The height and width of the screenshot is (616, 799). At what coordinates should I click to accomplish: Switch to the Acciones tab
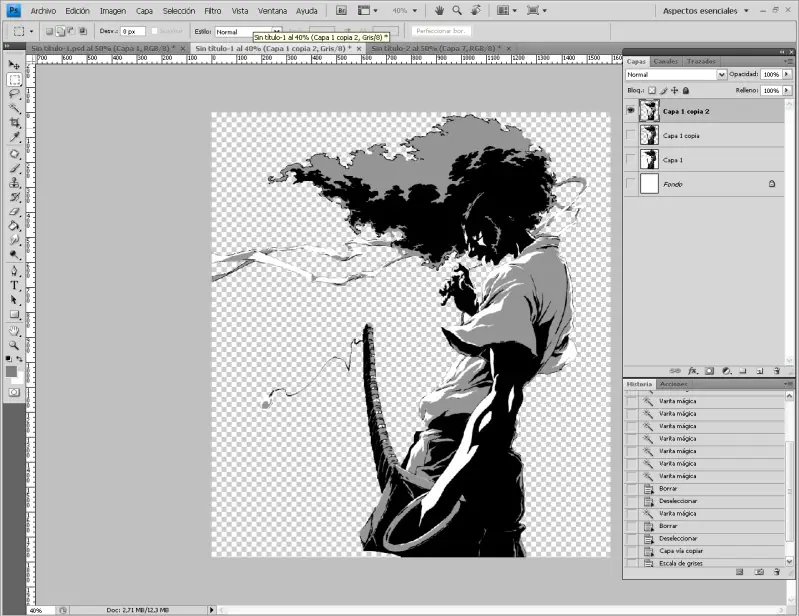673,384
